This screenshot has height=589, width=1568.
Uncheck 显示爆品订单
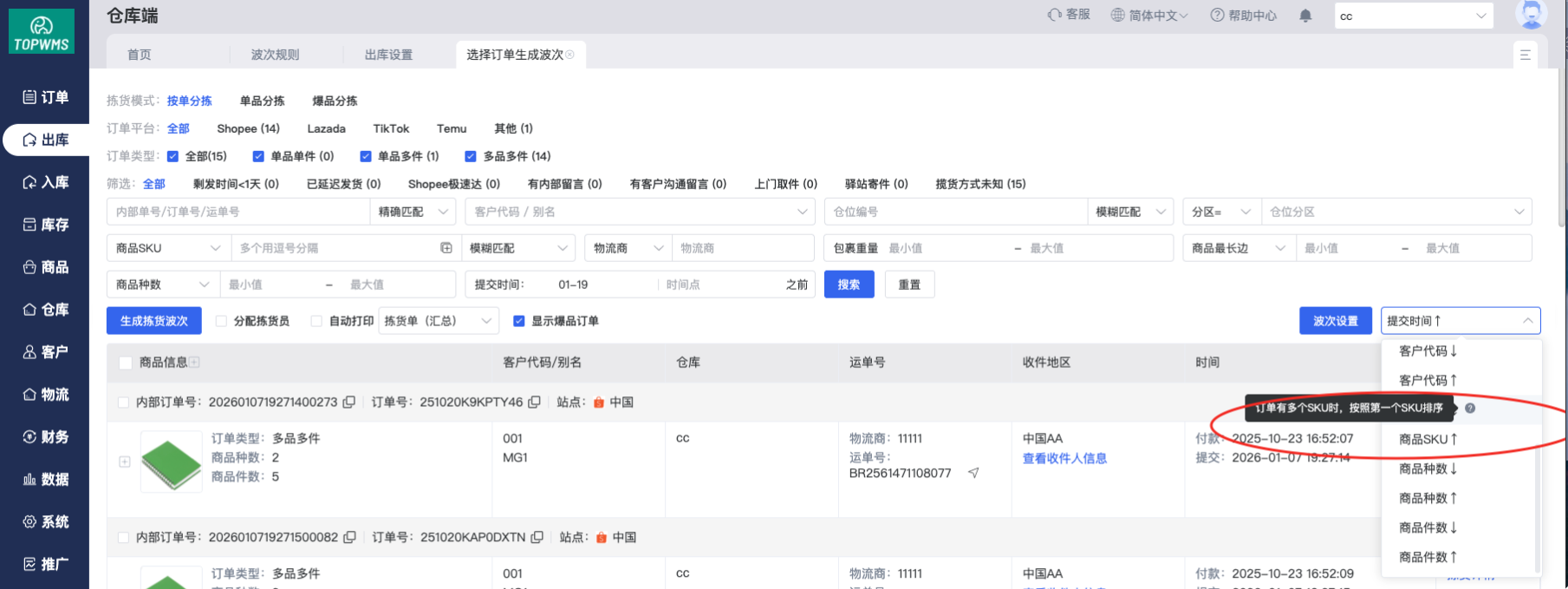click(x=519, y=321)
